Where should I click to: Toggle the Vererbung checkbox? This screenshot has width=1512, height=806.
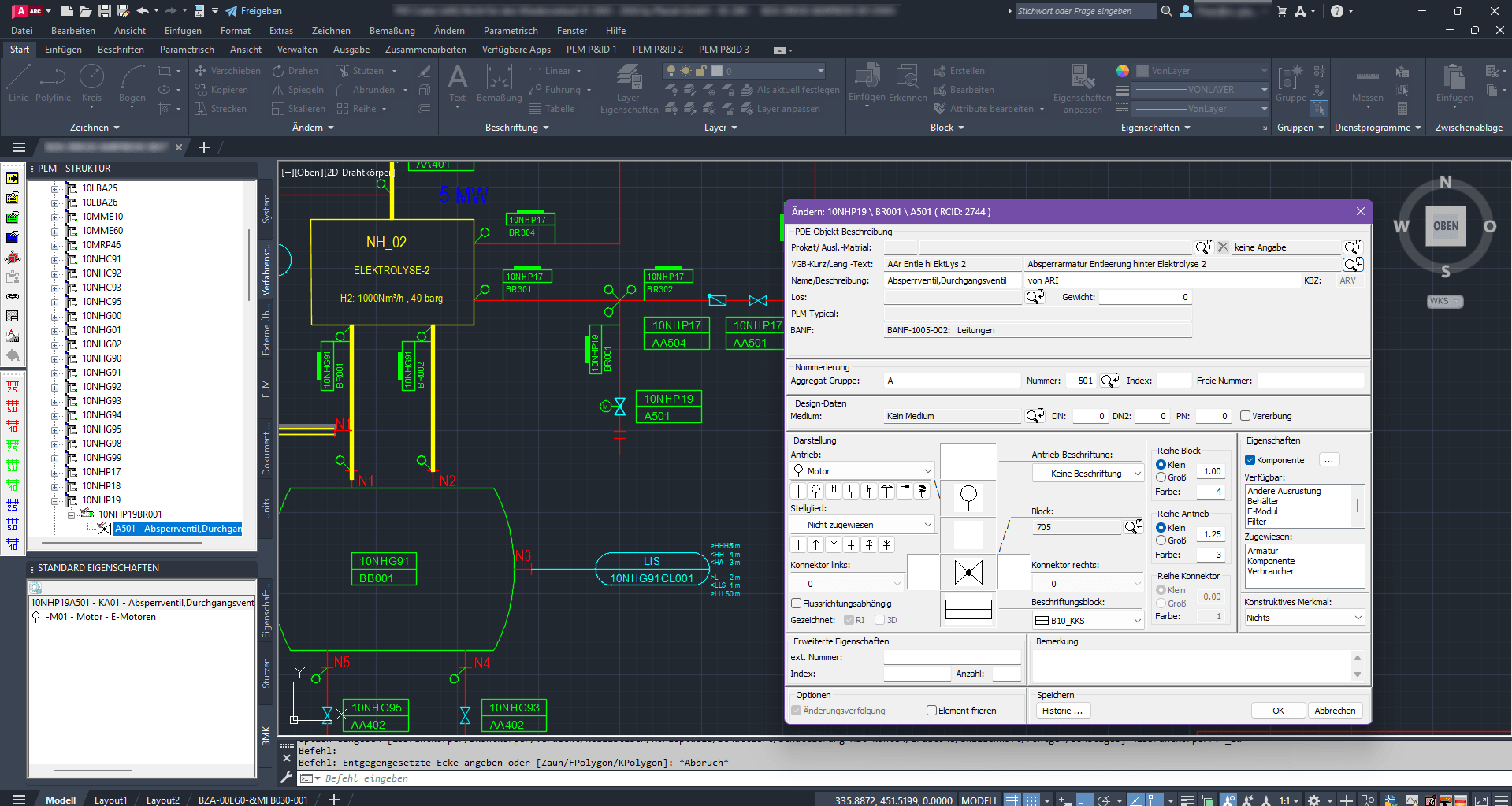coord(1245,416)
